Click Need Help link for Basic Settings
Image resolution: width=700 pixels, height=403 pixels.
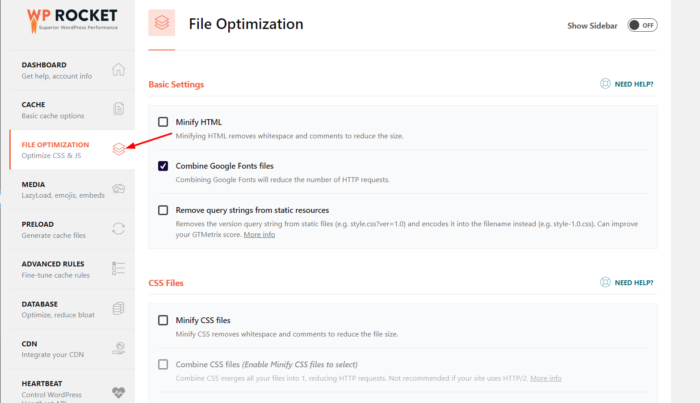click(x=633, y=84)
